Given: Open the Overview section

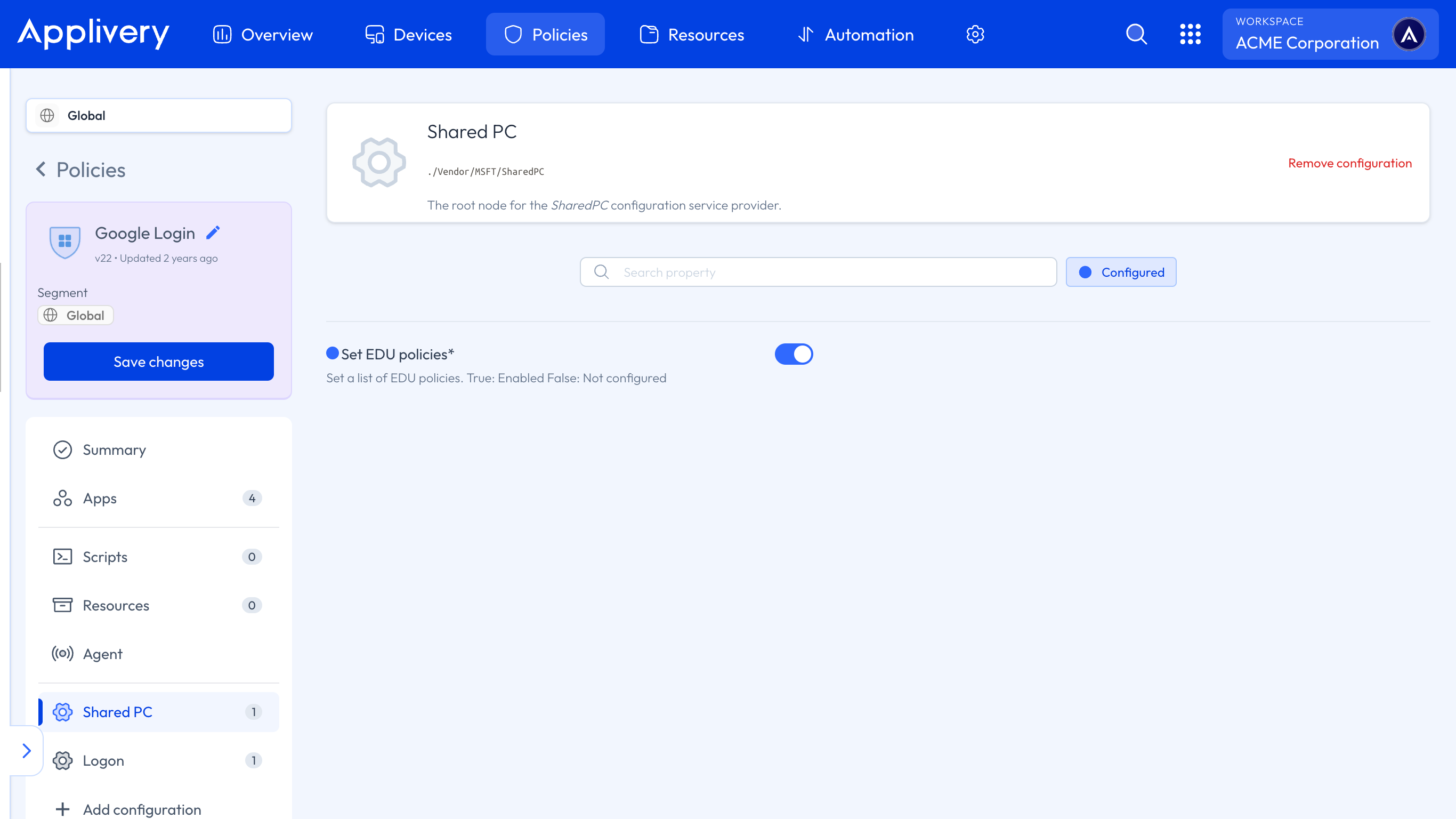Looking at the screenshot, I should click(263, 34).
